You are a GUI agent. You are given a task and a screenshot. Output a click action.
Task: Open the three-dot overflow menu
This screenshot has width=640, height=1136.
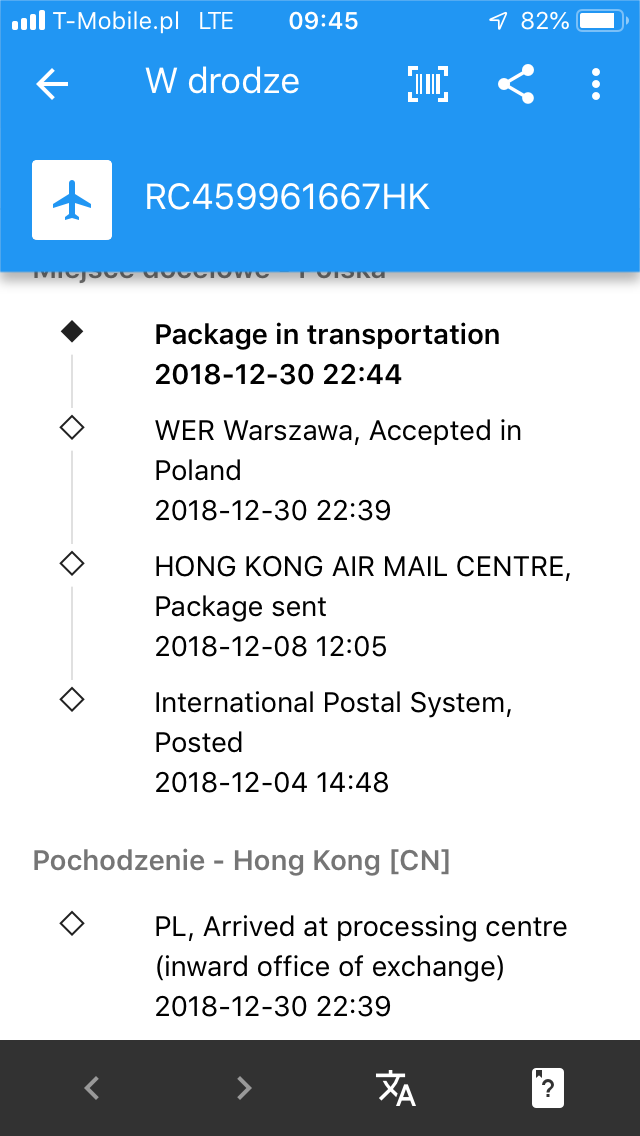tap(596, 84)
